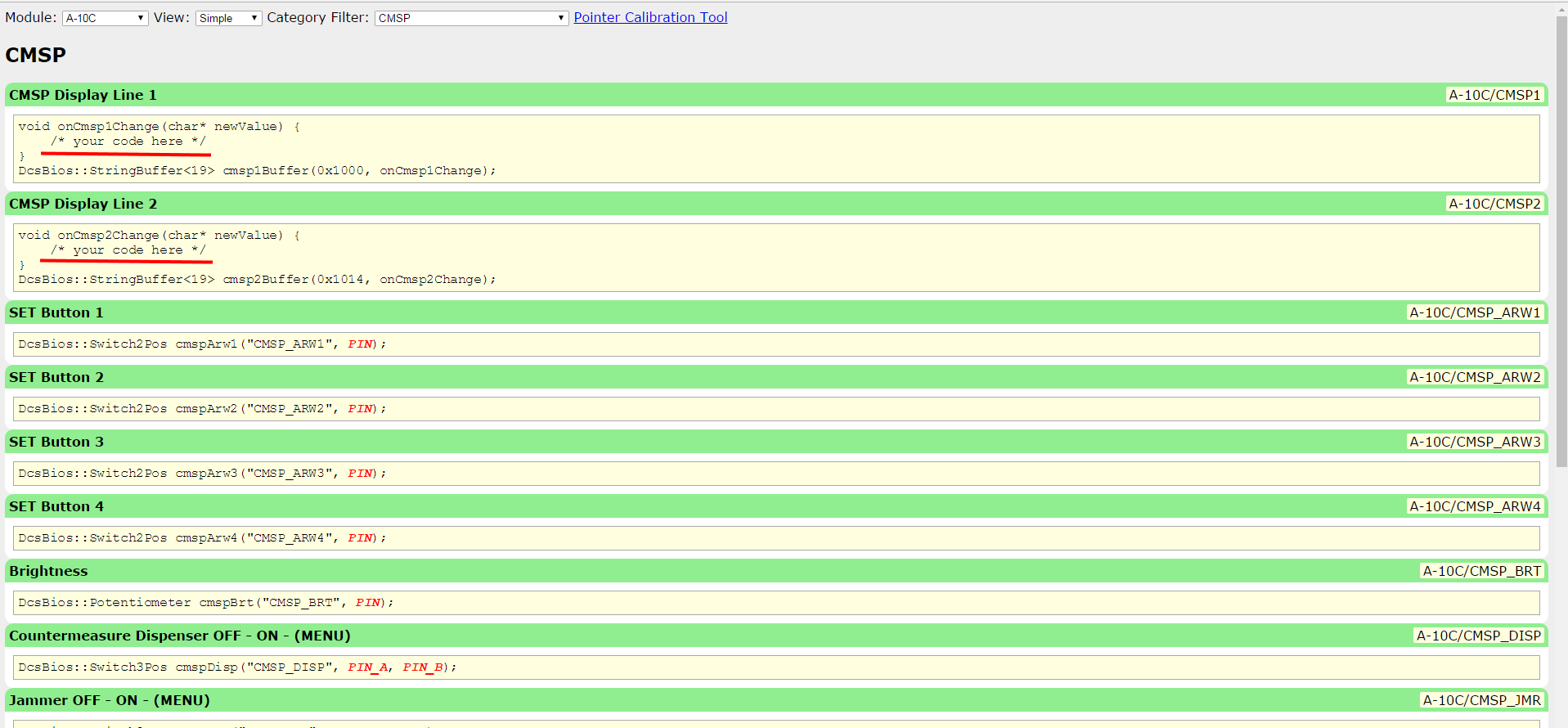Click the PIN placeholder in cmspArw1 snippet
The width and height of the screenshot is (1568, 728).
tap(360, 344)
